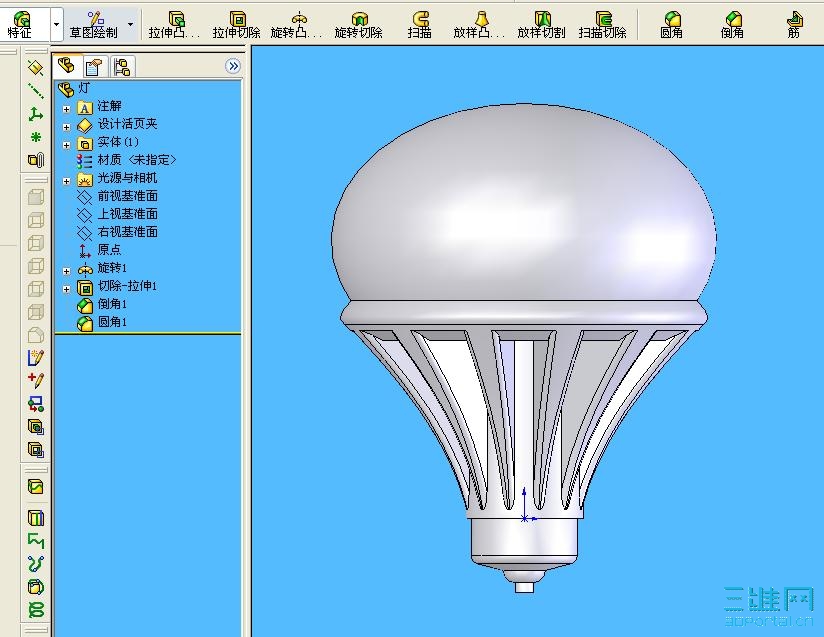Open dropdown arrow next to 草图绘制
824x637 pixels.
(130, 25)
